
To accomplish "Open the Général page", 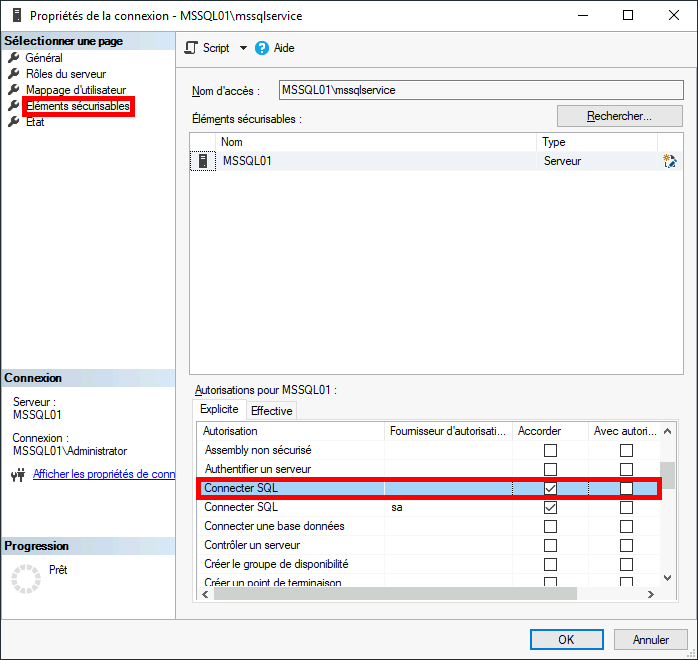I will pyautogui.click(x=44, y=58).
